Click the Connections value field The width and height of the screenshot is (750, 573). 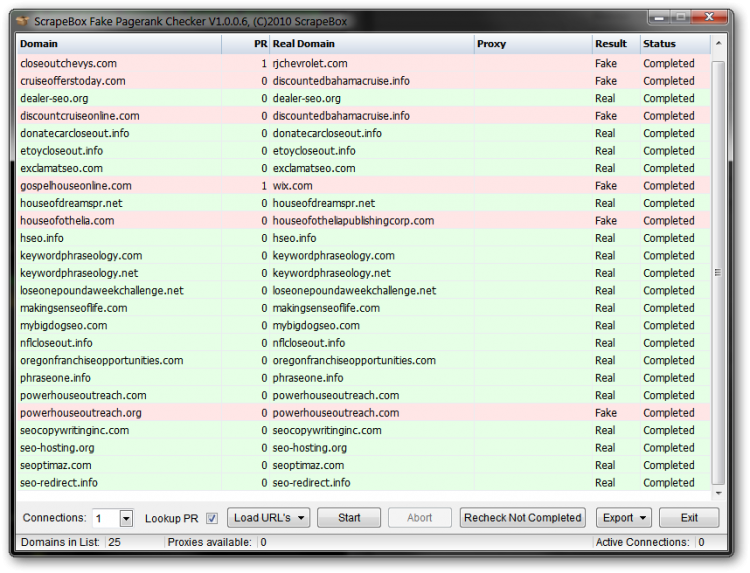(106, 518)
